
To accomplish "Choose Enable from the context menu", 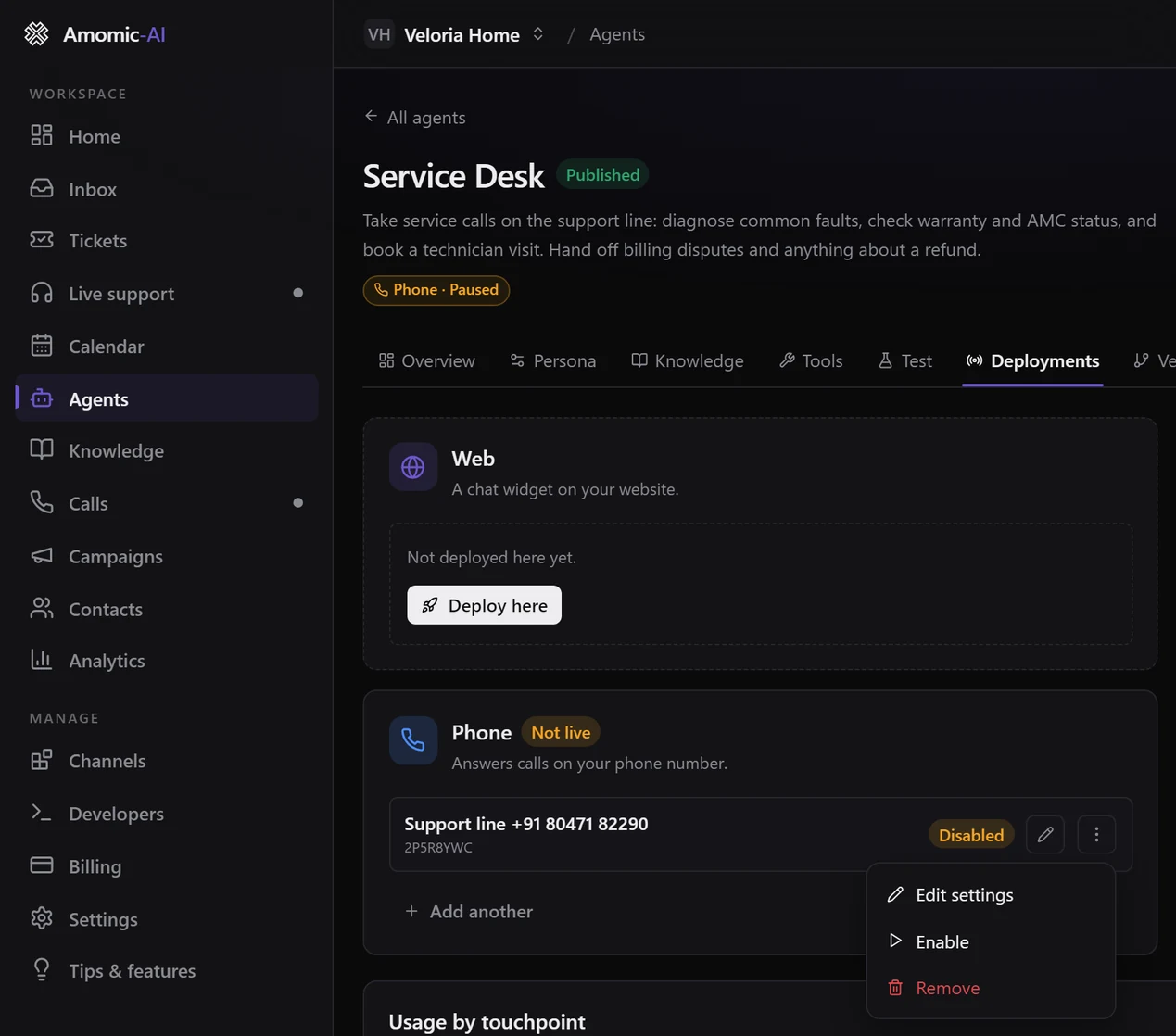I will point(991,941).
